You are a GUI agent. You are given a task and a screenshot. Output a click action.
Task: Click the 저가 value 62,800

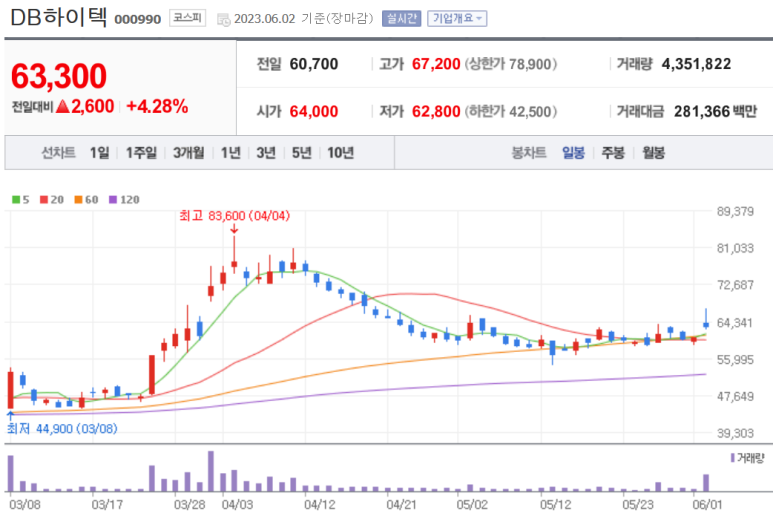436,111
